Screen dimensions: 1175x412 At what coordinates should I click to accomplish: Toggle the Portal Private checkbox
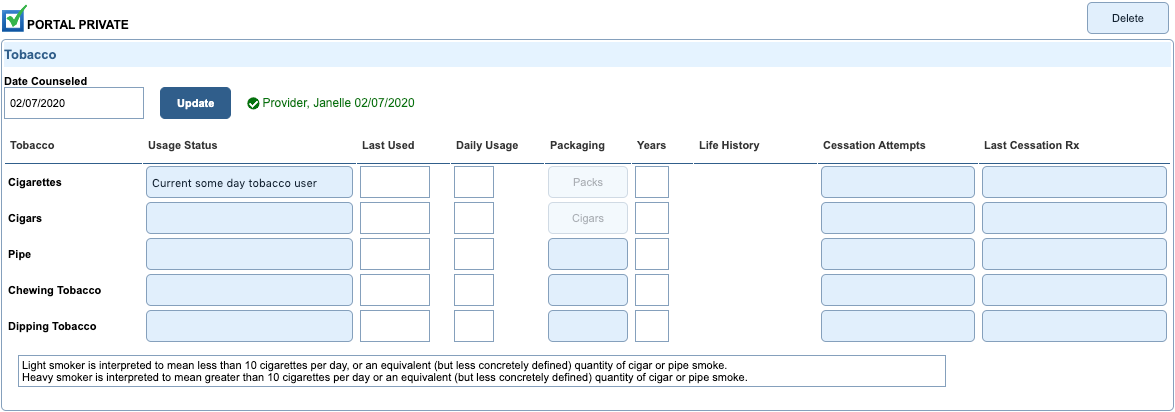pyautogui.click(x=14, y=19)
